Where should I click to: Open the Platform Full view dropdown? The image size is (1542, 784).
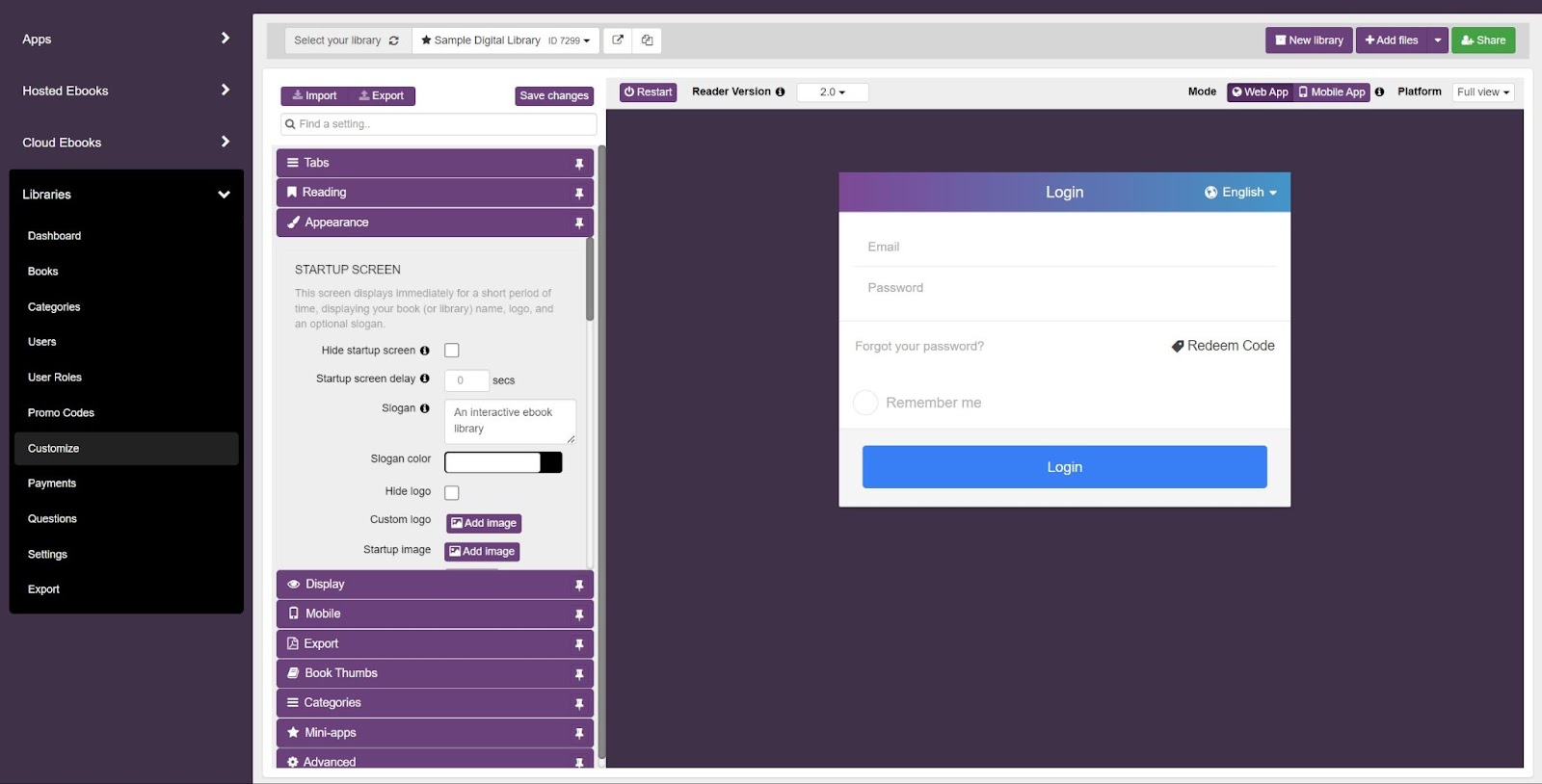(1482, 92)
